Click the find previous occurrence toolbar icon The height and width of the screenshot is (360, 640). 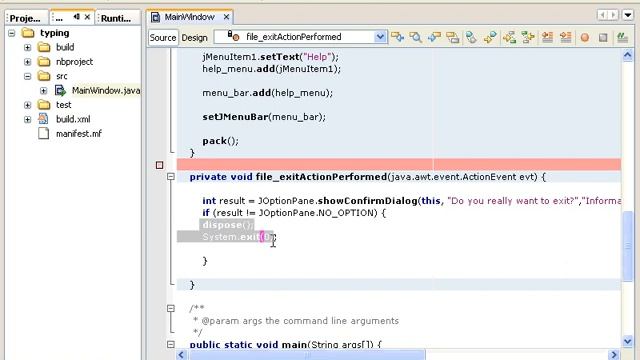click(x=397, y=38)
